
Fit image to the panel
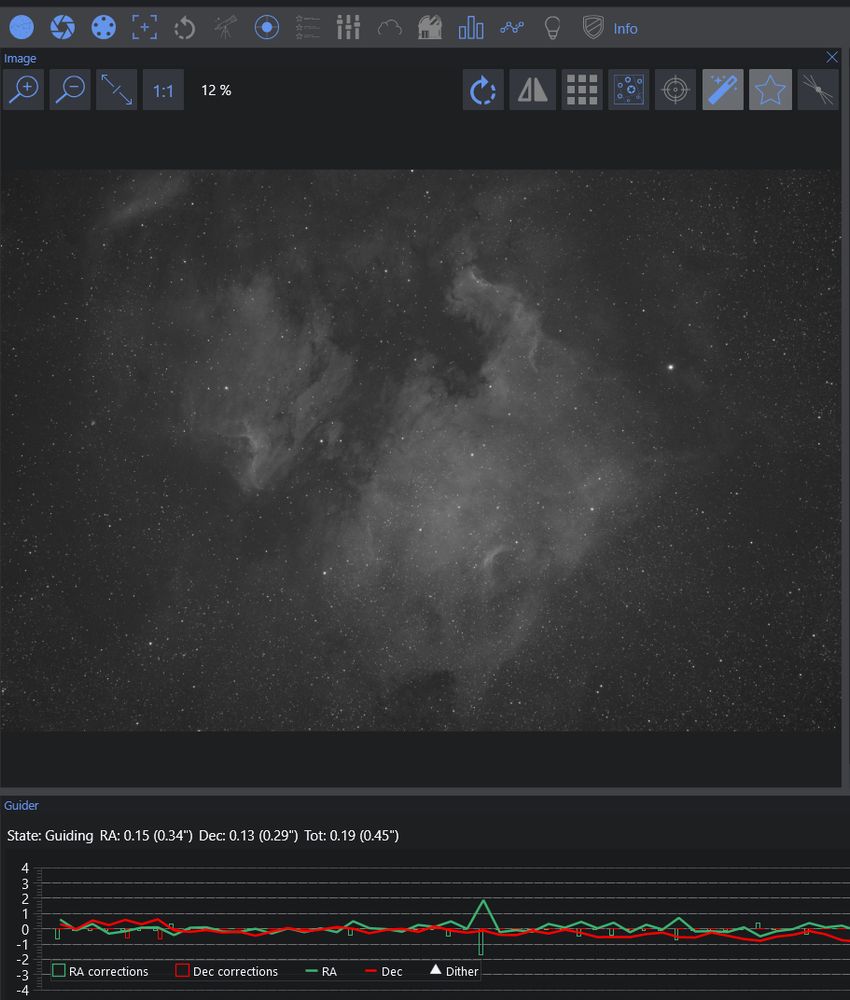tap(117, 89)
